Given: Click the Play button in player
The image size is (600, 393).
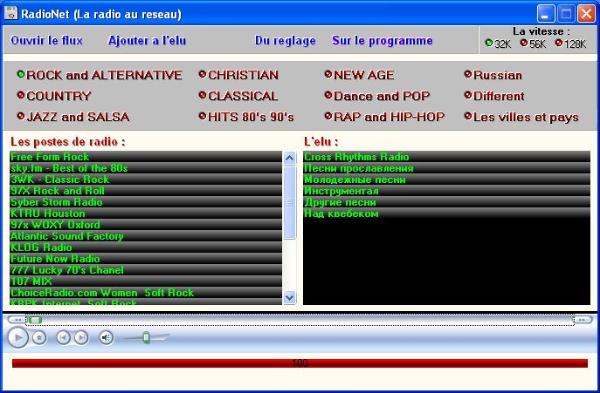Looking at the screenshot, I should pos(18,338).
